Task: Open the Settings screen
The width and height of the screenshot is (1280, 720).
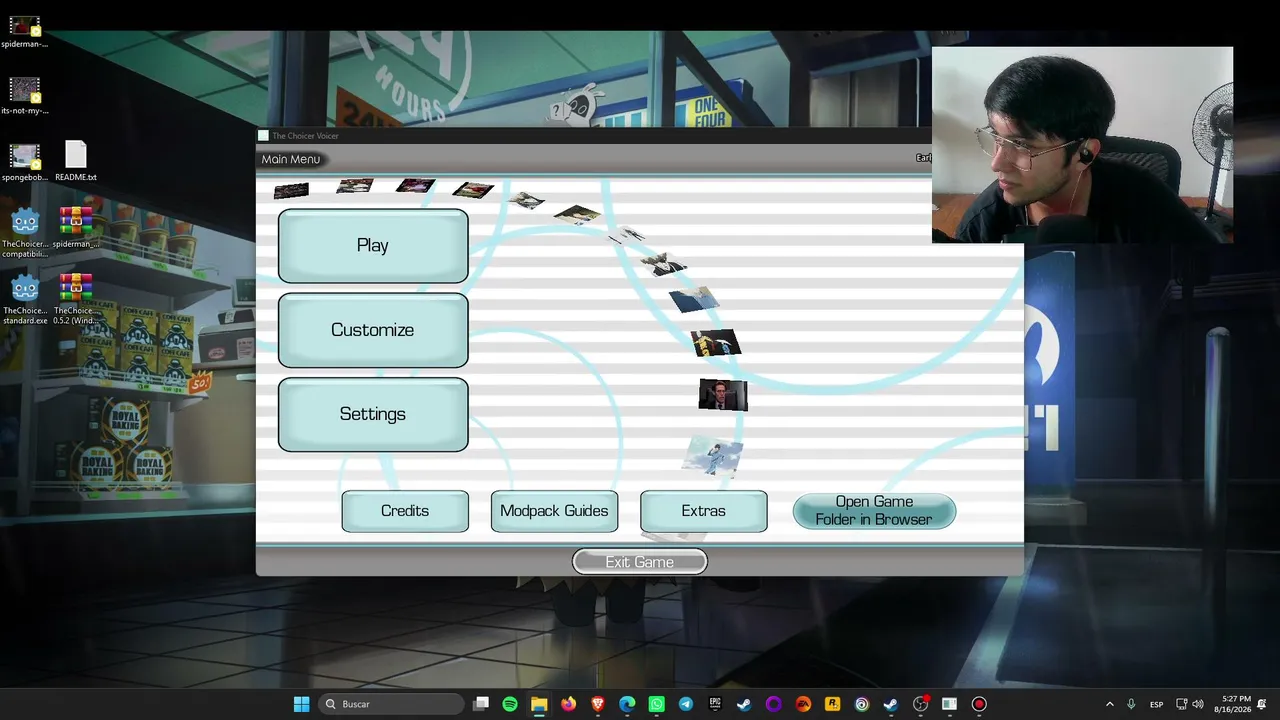Action: [x=373, y=414]
